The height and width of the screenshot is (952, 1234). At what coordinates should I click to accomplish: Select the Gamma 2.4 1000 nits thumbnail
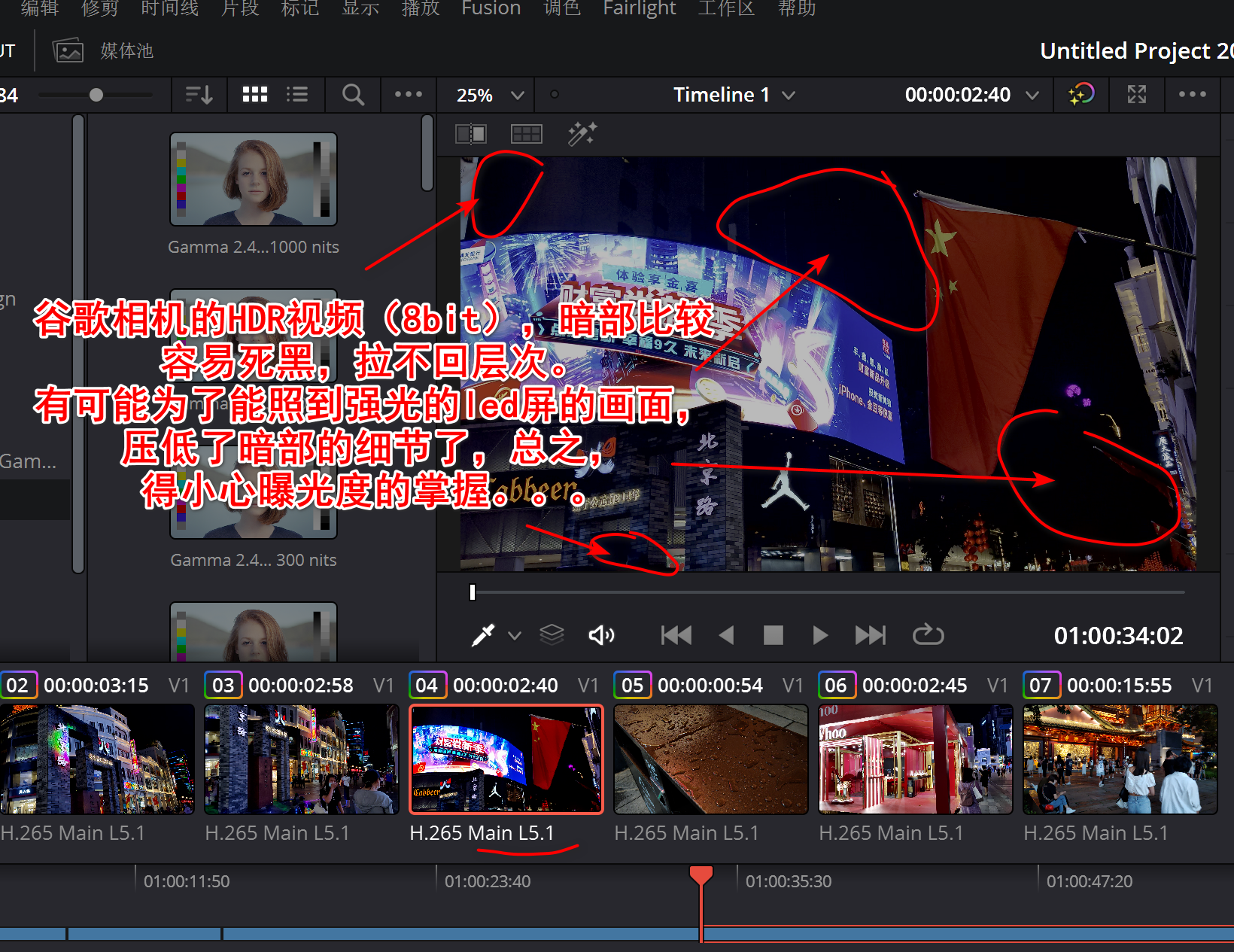(x=254, y=179)
